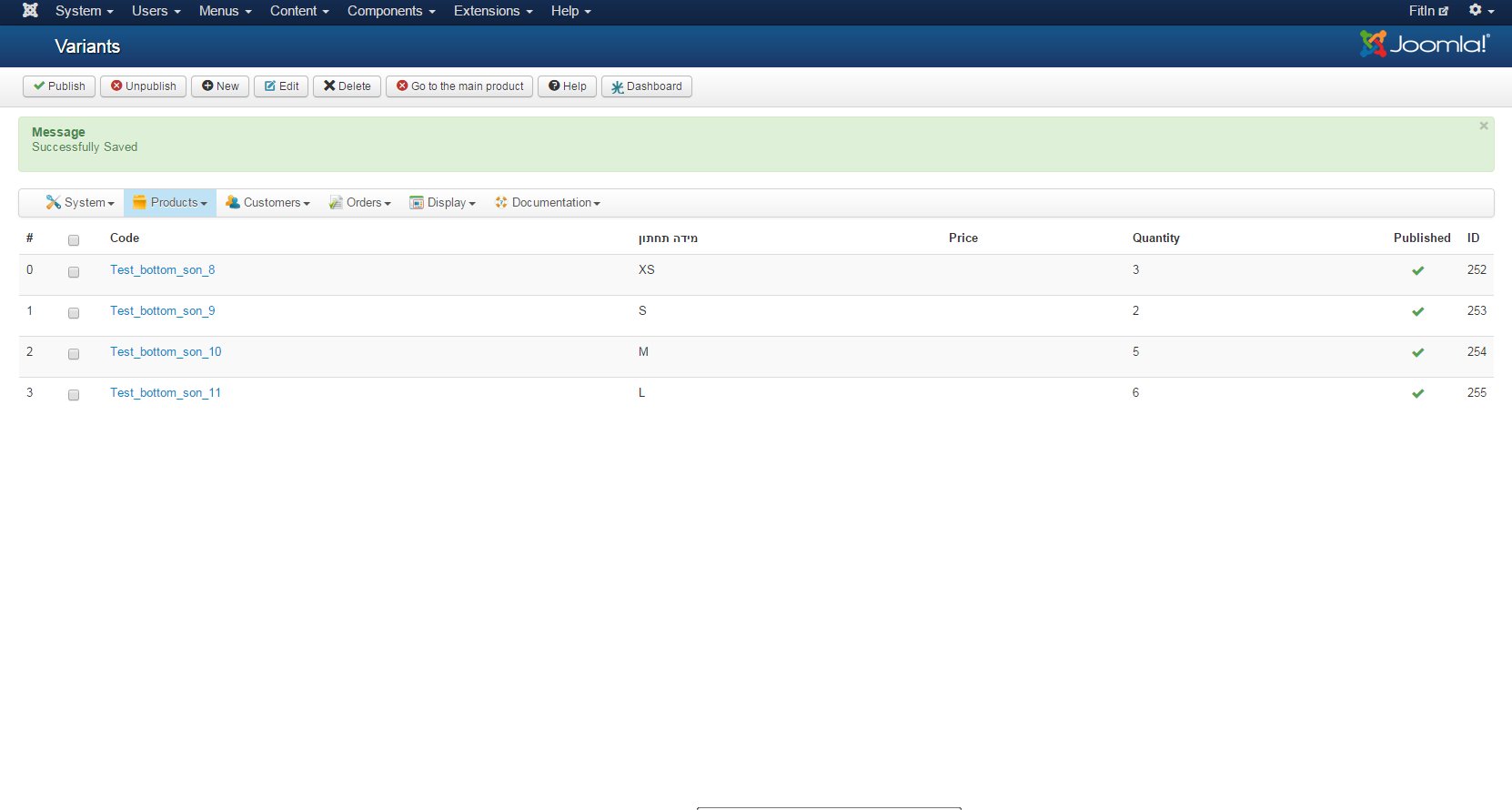Viewport: 1512px width, 810px height.
Task: Click the ID column header
Action: [x=1473, y=238]
